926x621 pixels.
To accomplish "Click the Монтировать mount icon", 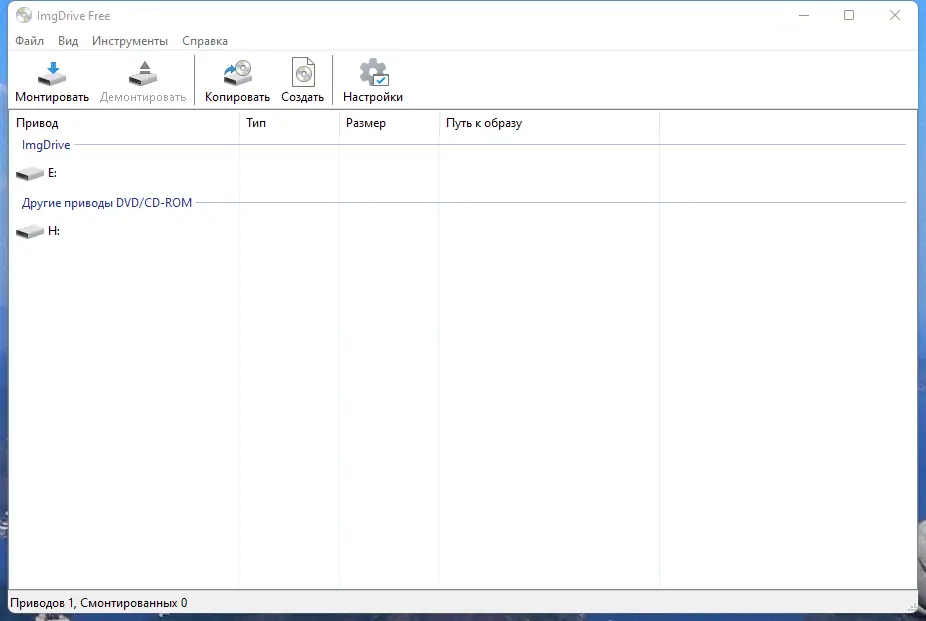I will pyautogui.click(x=52, y=73).
